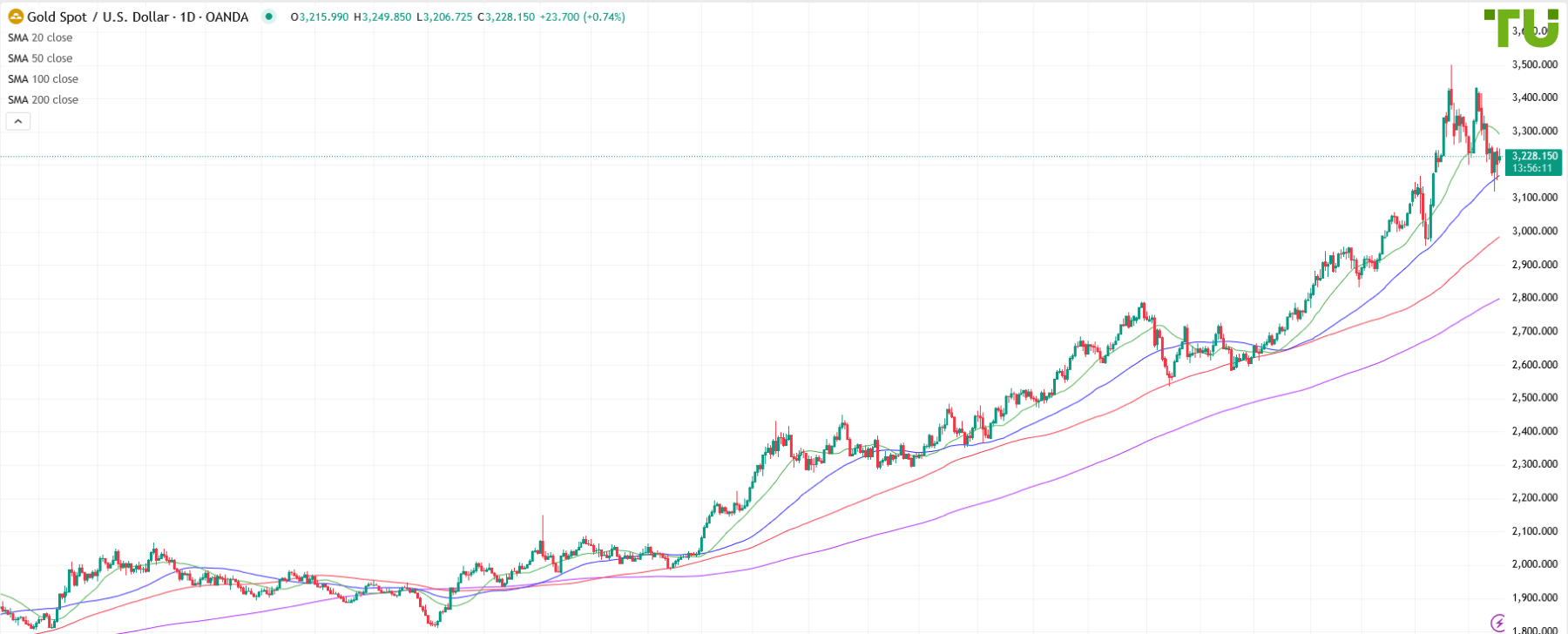Image resolution: width=1568 pixels, height=634 pixels.
Task: Select the SMA 50 close indicator
Action: click(x=40, y=58)
